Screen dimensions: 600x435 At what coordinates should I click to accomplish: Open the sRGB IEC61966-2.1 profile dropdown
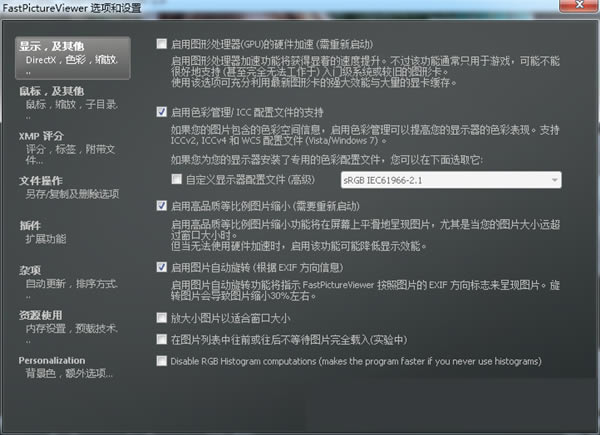tap(451, 180)
